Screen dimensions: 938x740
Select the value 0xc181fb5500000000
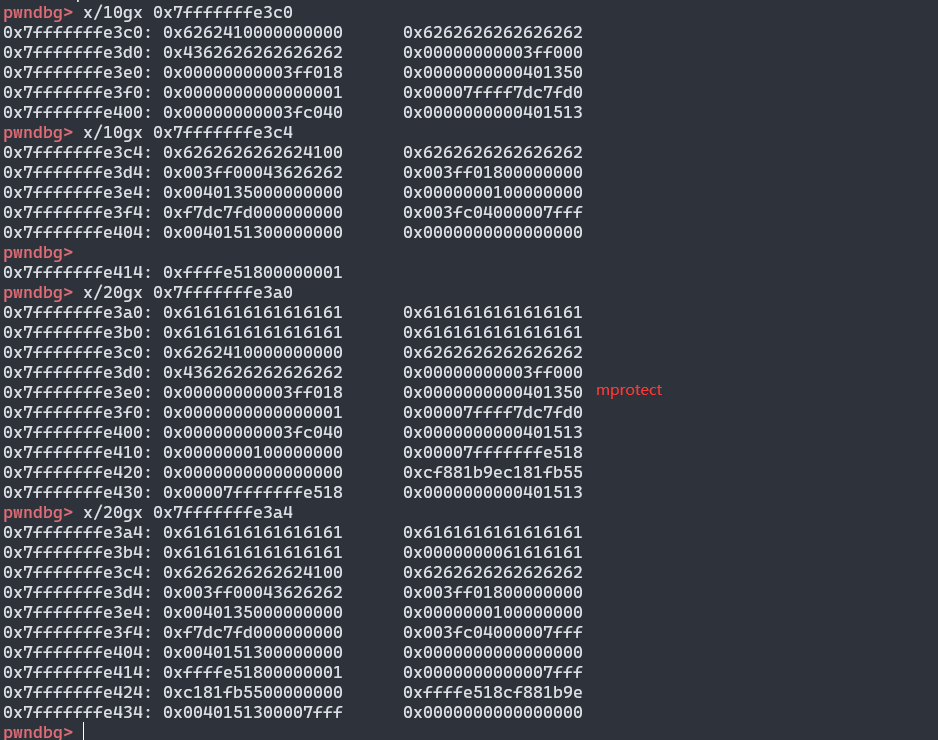click(x=253, y=692)
